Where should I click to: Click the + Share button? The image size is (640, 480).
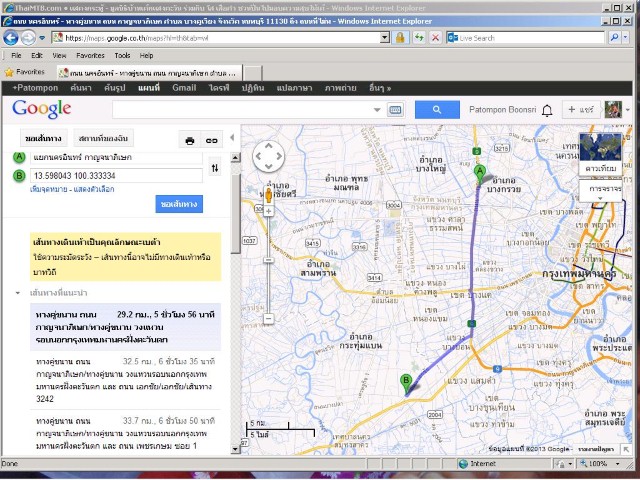(x=580, y=110)
